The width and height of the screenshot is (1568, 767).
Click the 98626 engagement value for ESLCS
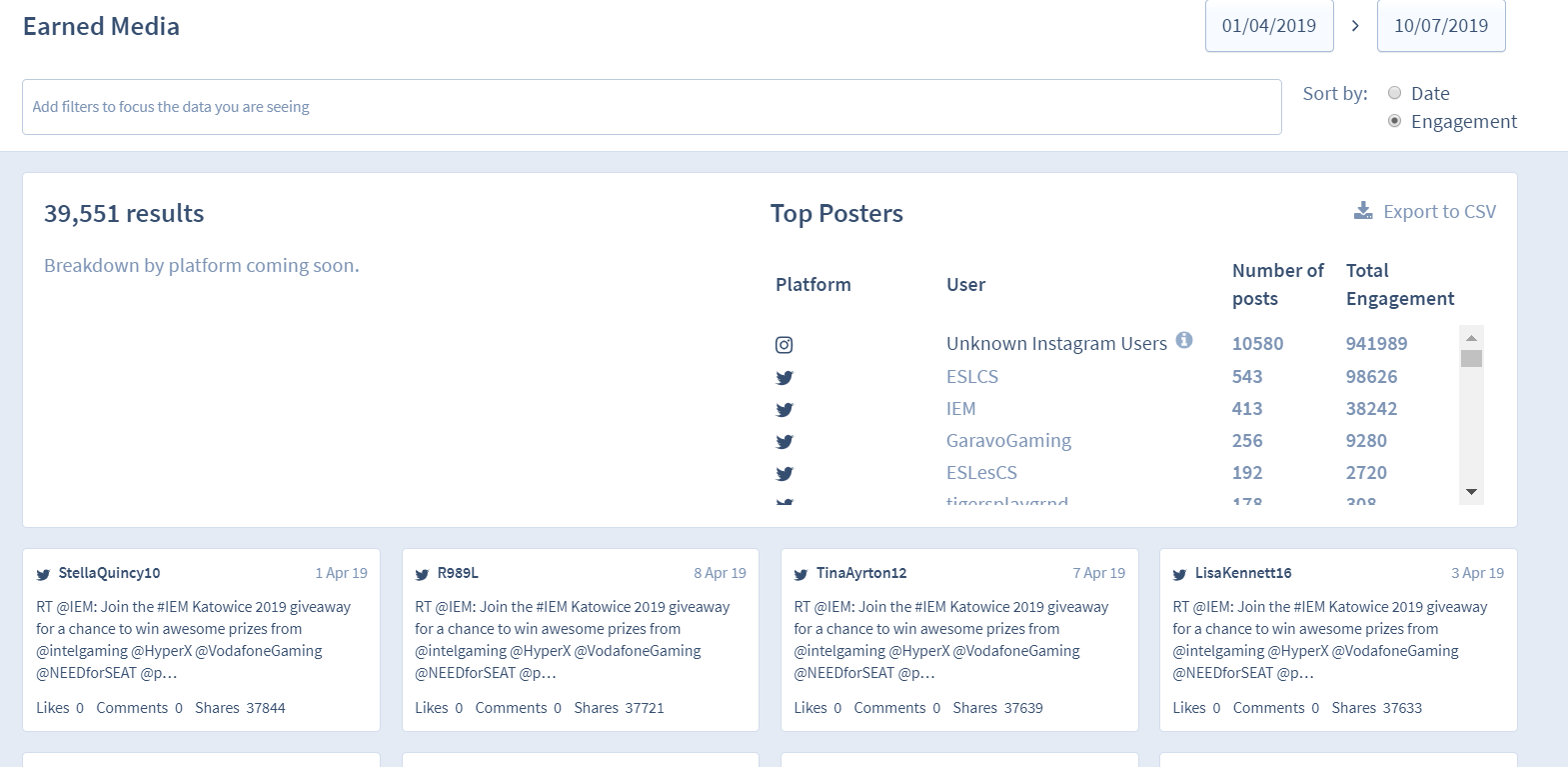pos(1371,377)
